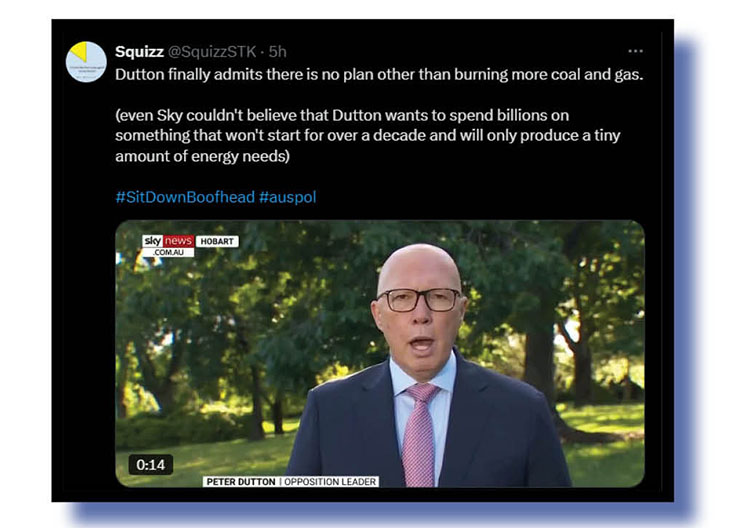Click the parenthetical paragraph mentioning Sky
Image resolution: width=737 pixels, height=528 pixels.
pos(368,135)
